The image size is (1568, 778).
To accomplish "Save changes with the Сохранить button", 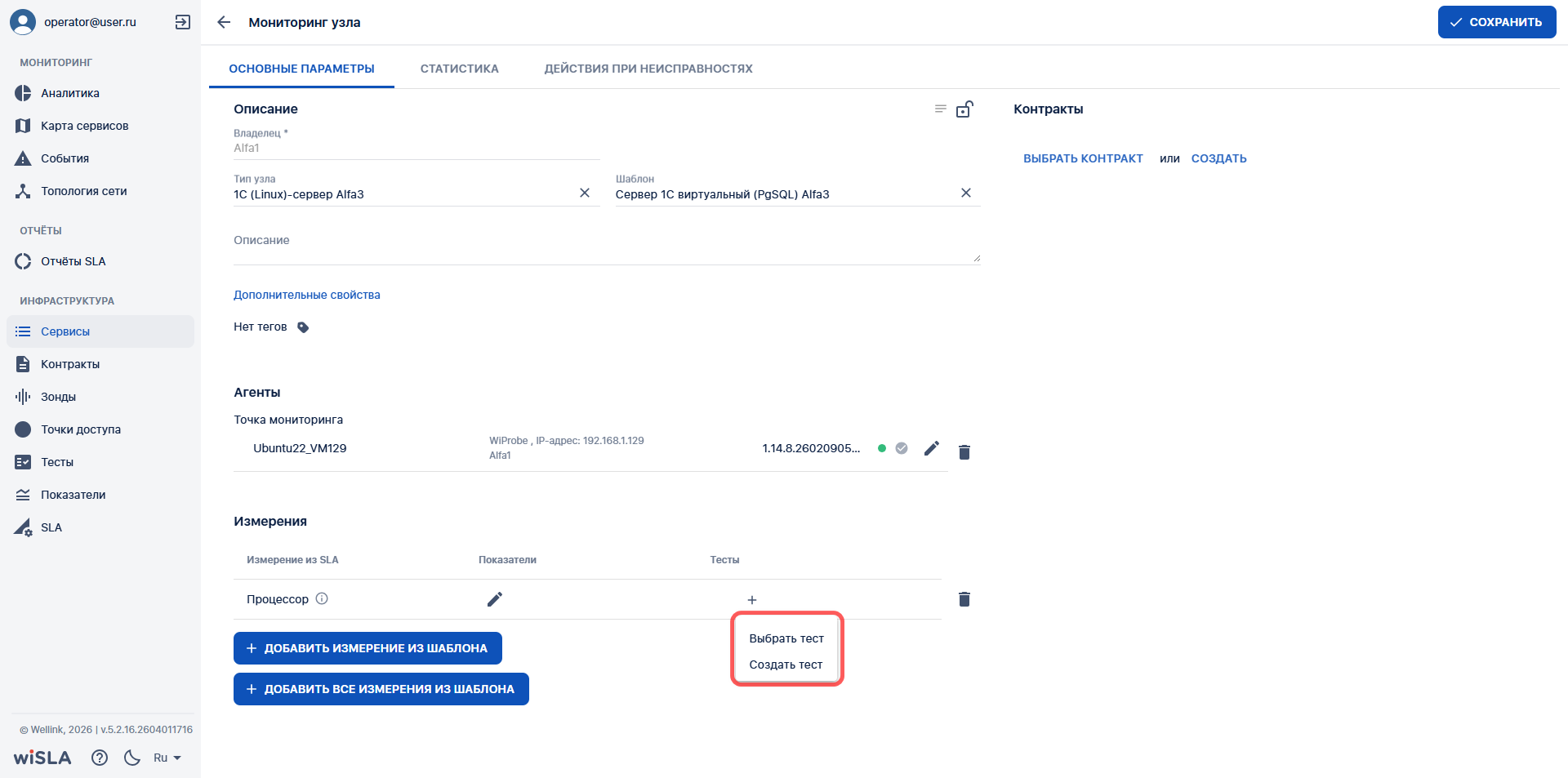I will click(x=1497, y=22).
